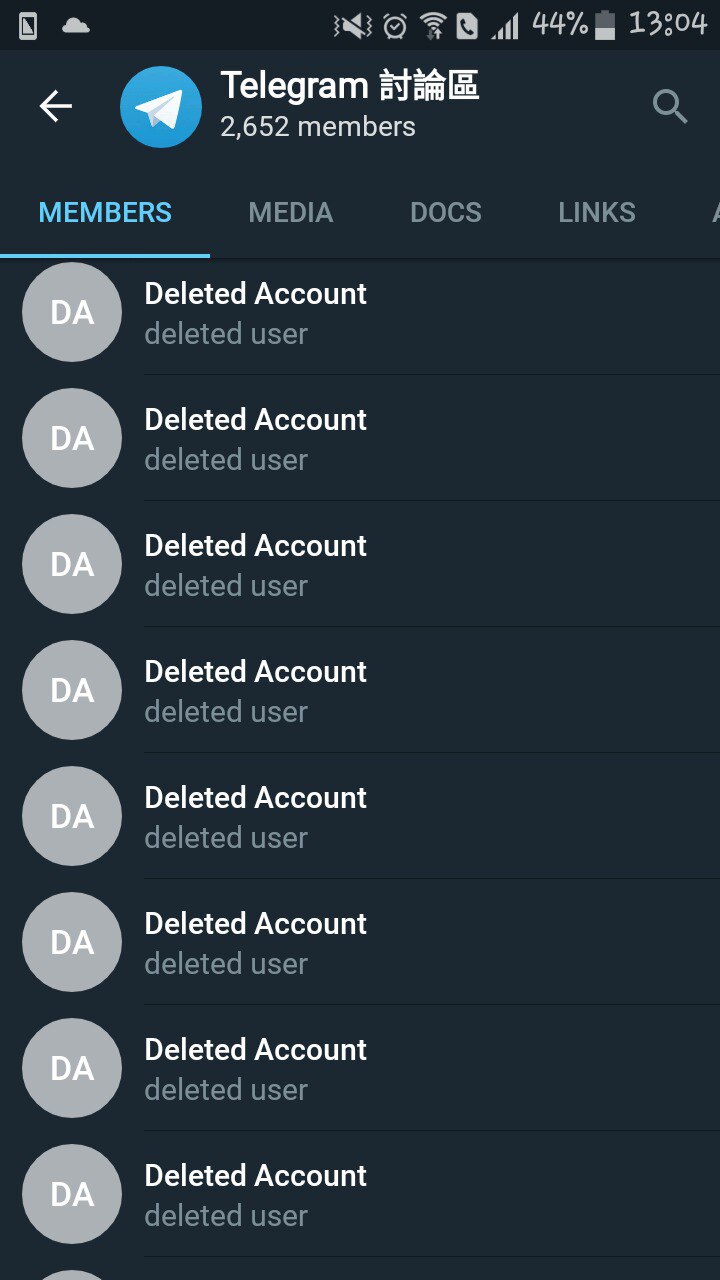The image size is (720, 1280).
Task: Tap the phone call status icon
Action: coord(468,26)
